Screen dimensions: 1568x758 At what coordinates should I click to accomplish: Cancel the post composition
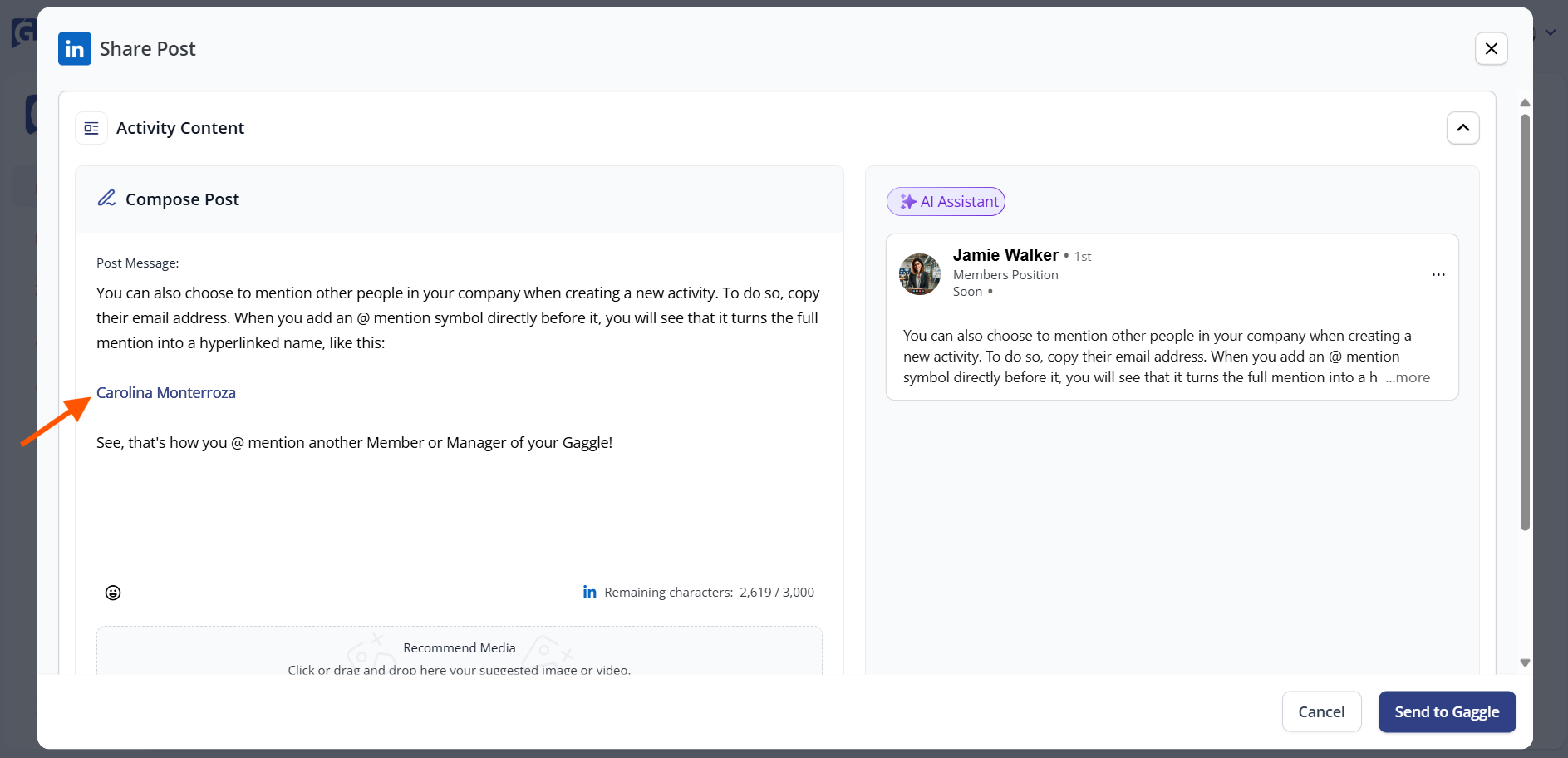[1321, 711]
